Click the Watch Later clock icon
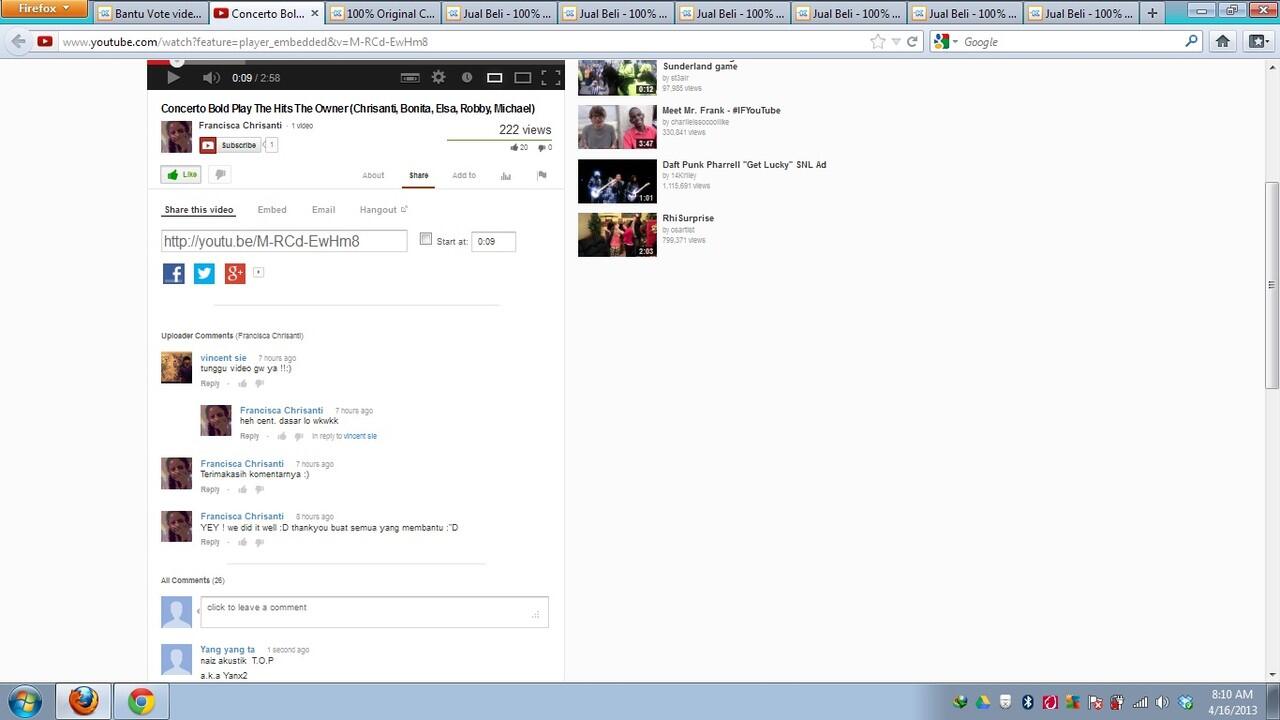Screen dimensions: 1280x720 (466, 77)
